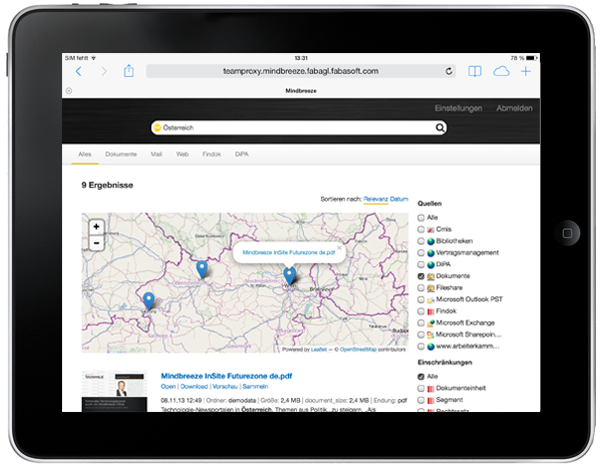The height and width of the screenshot is (471, 600).
Task: Select the map marker over Wien
Action: pos(290,275)
